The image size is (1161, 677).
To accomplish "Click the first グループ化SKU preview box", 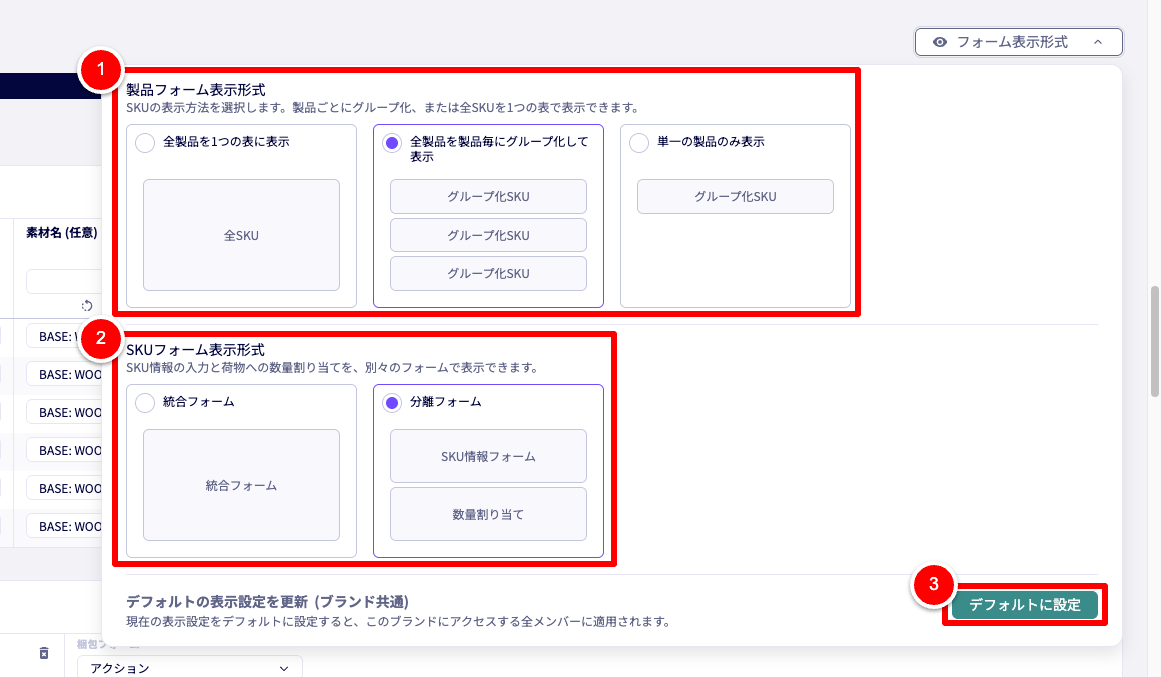I will (488, 196).
